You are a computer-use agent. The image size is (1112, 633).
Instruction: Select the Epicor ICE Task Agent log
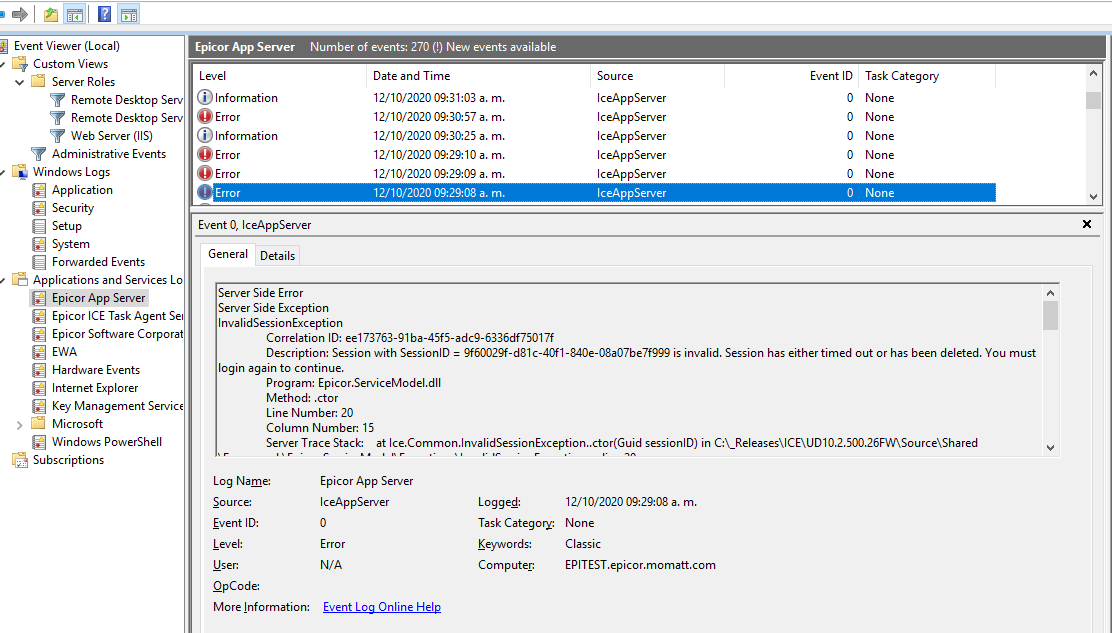coord(117,316)
